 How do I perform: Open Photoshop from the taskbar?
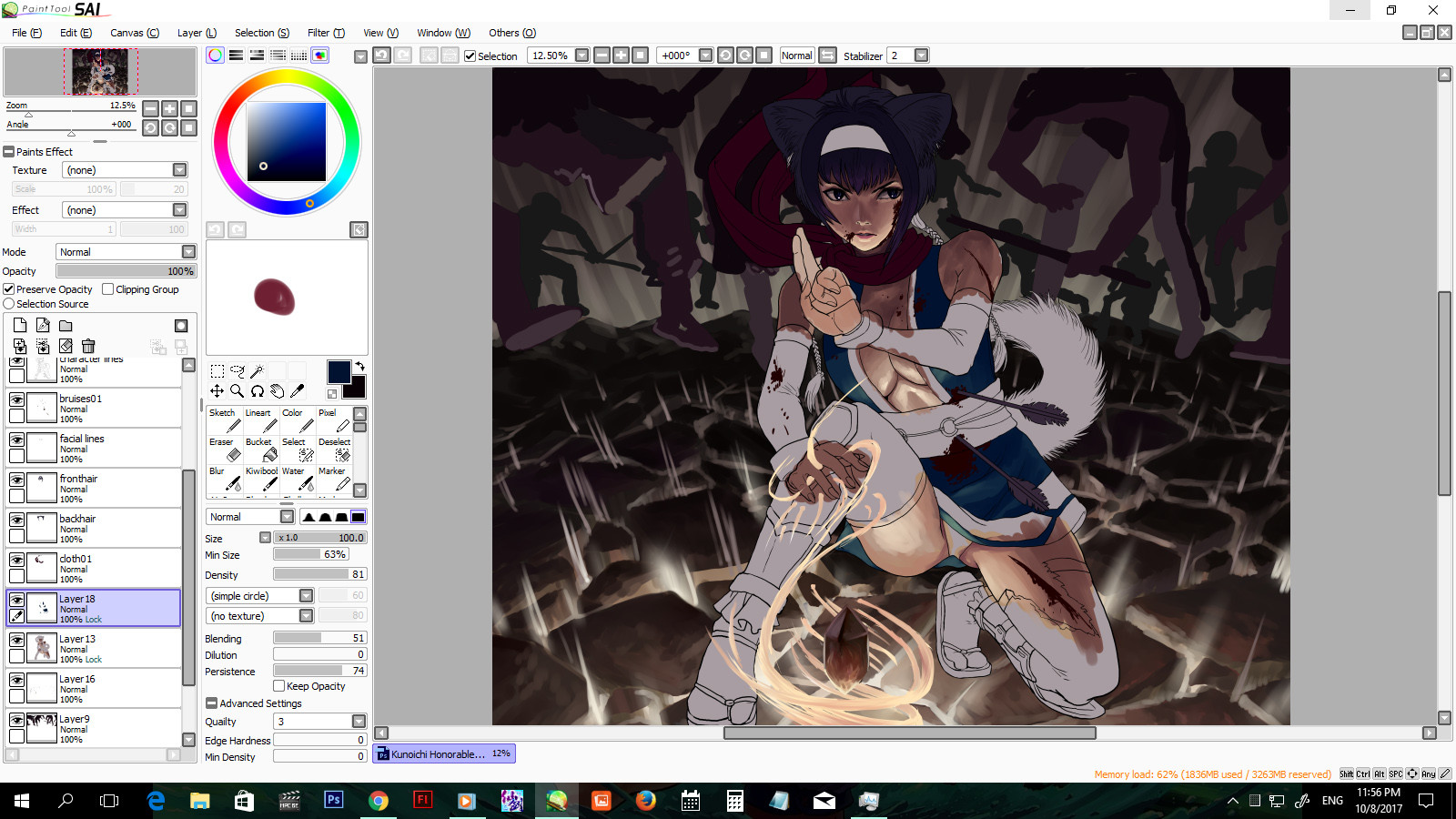[334, 801]
